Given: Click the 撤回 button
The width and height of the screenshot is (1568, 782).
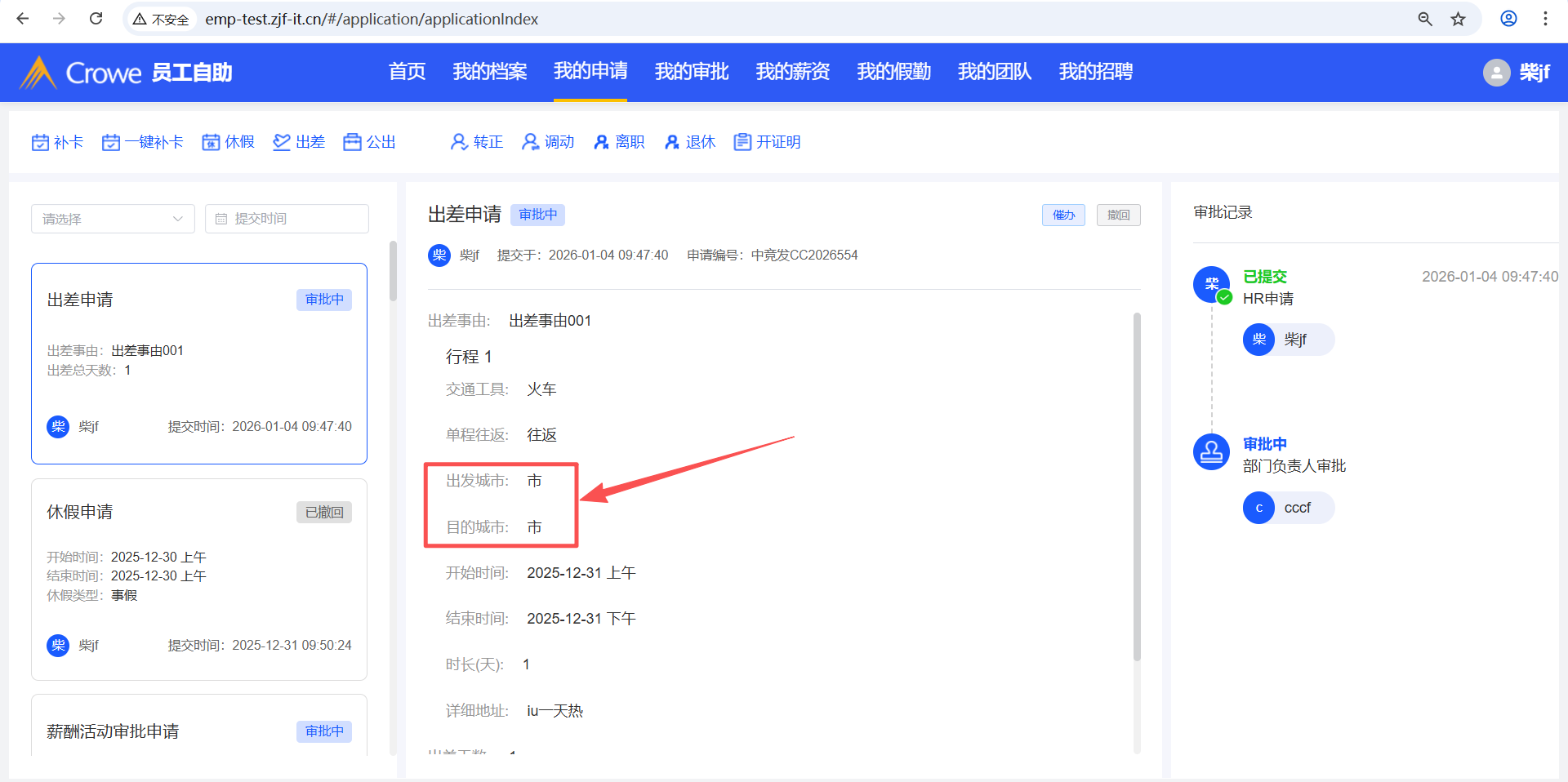Looking at the screenshot, I should pyautogui.click(x=1119, y=215).
